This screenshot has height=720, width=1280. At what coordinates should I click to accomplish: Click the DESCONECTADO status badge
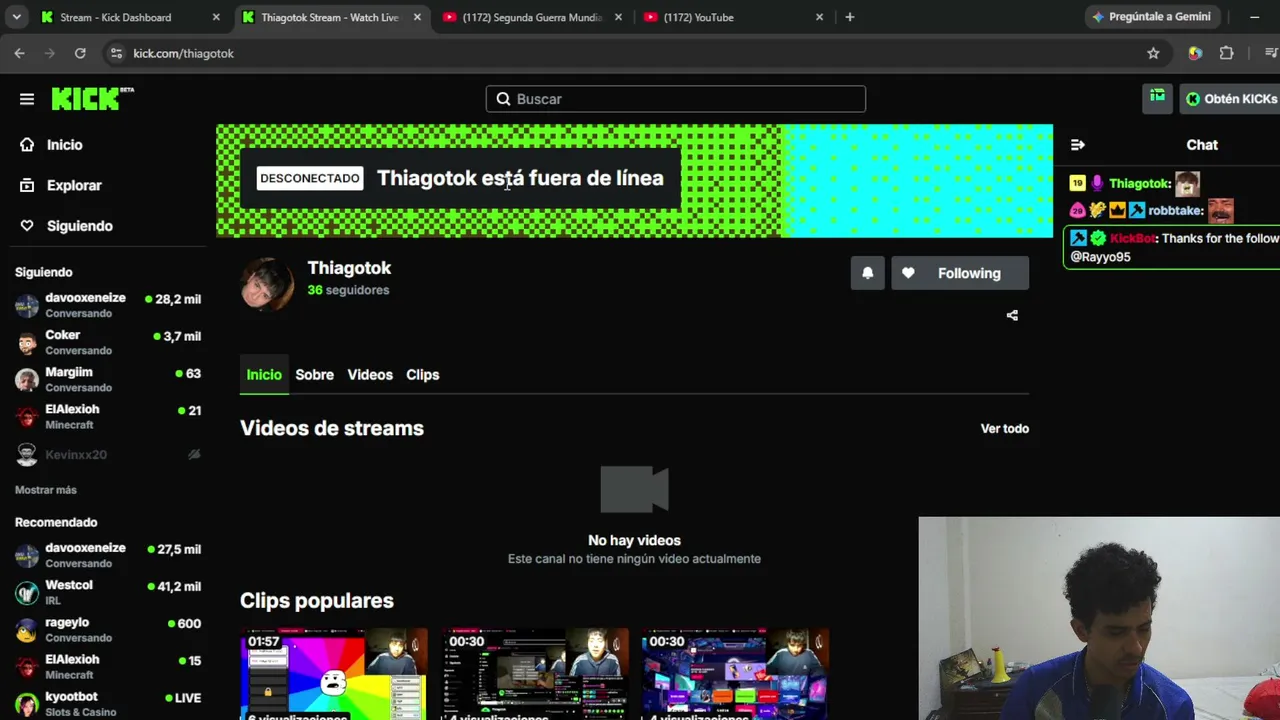tap(310, 178)
